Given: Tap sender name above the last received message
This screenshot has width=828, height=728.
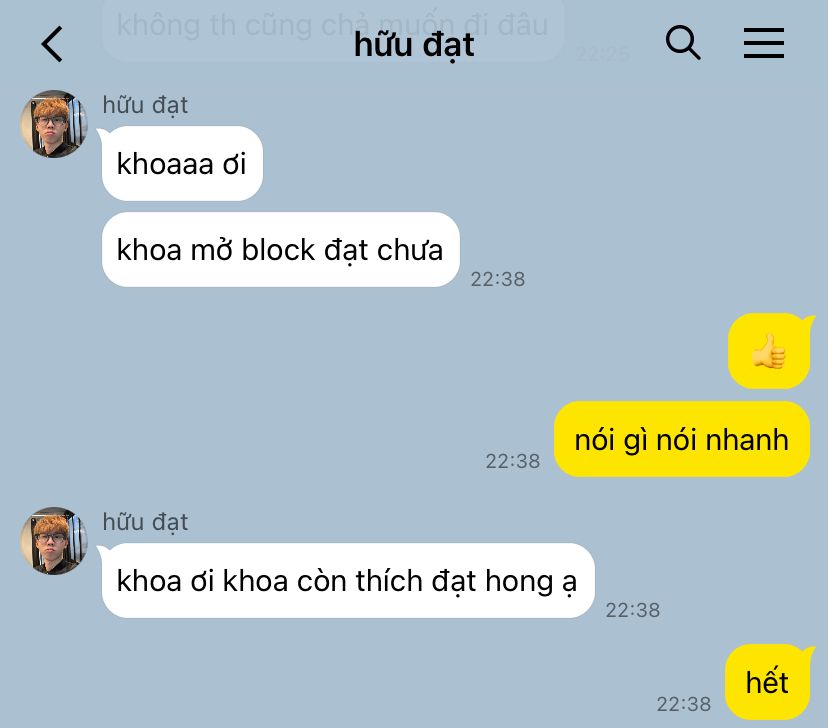Looking at the screenshot, I should point(145,522).
